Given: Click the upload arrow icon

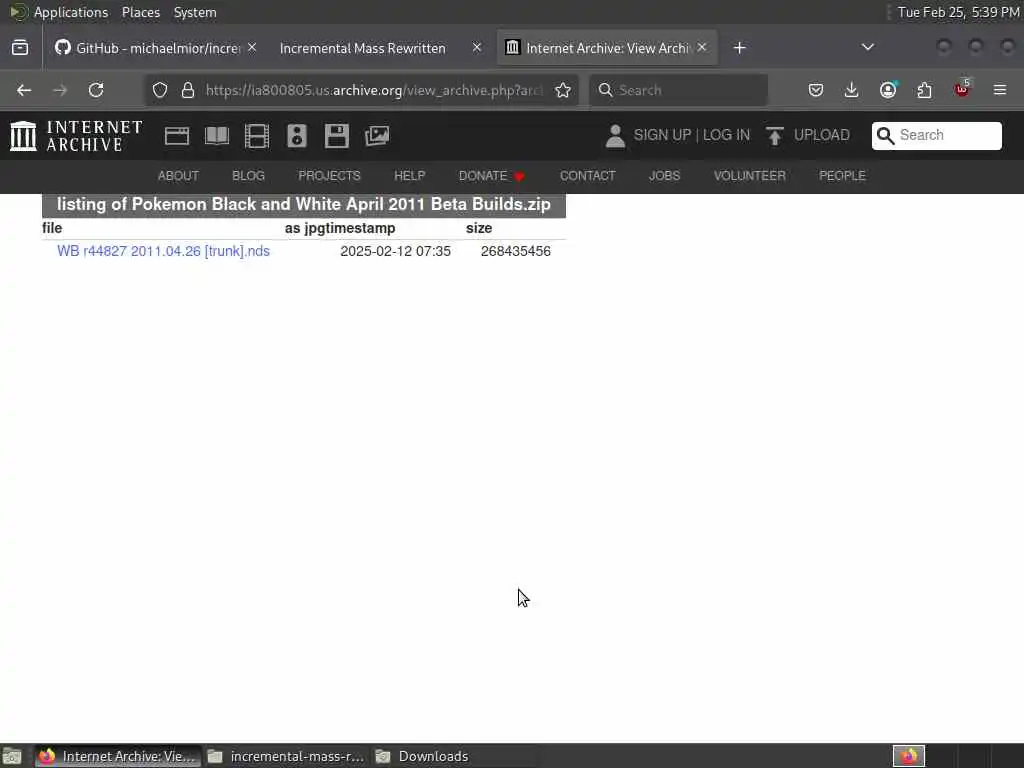Looking at the screenshot, I should coord(775,136).
